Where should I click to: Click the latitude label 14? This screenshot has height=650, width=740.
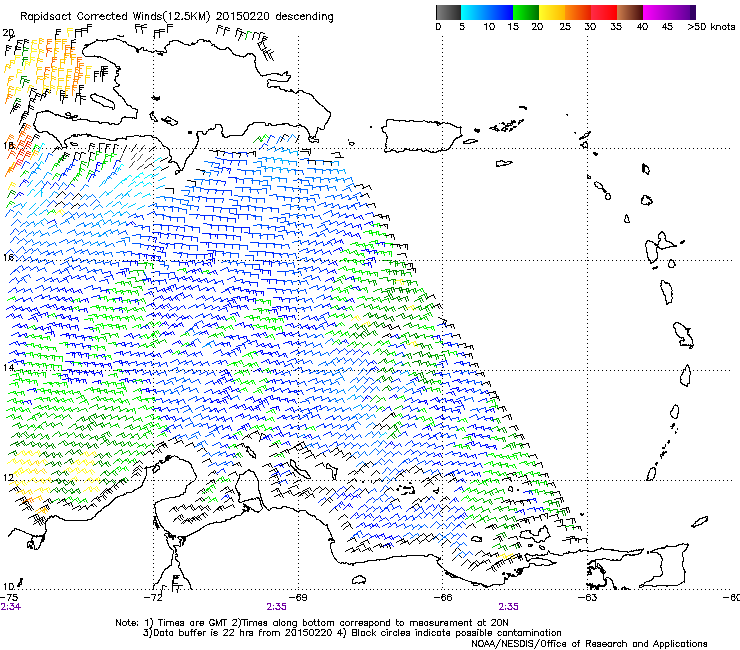(x=8, y=368)
